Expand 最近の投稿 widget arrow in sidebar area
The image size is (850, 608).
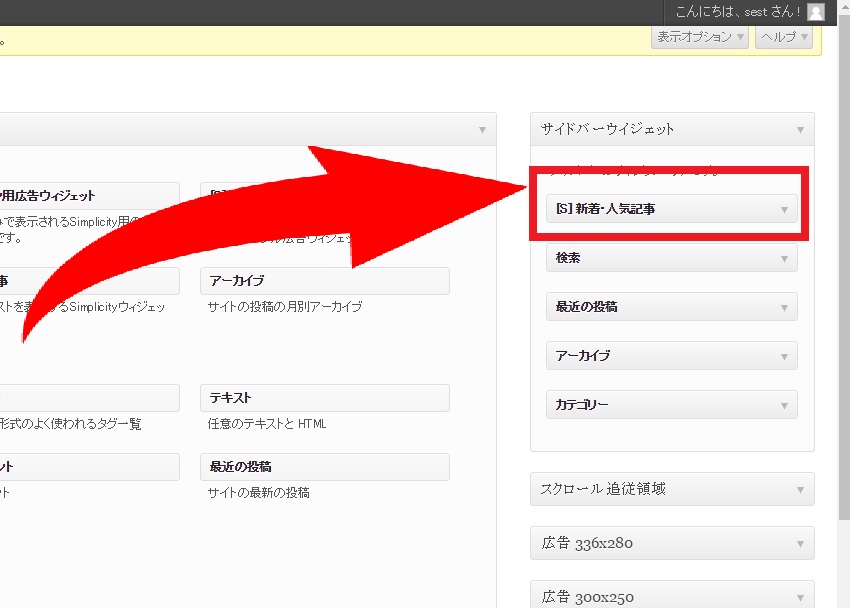coord(784,307)
